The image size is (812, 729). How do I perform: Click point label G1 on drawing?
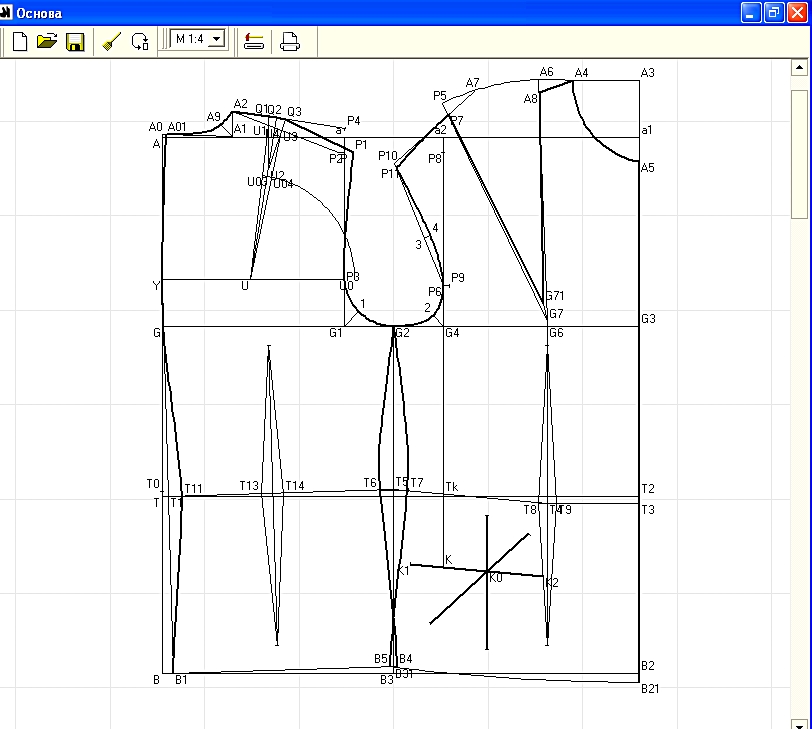point(336,333)
